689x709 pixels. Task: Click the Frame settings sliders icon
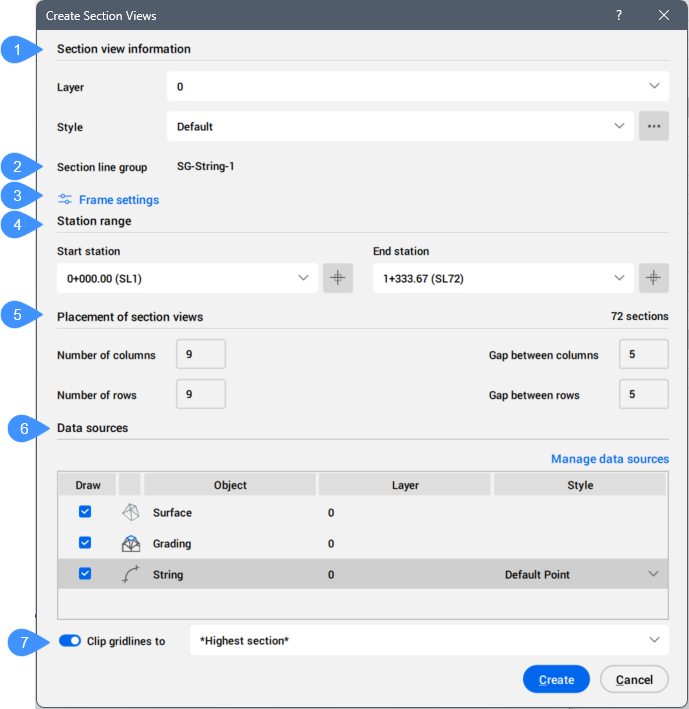(65, 200)
